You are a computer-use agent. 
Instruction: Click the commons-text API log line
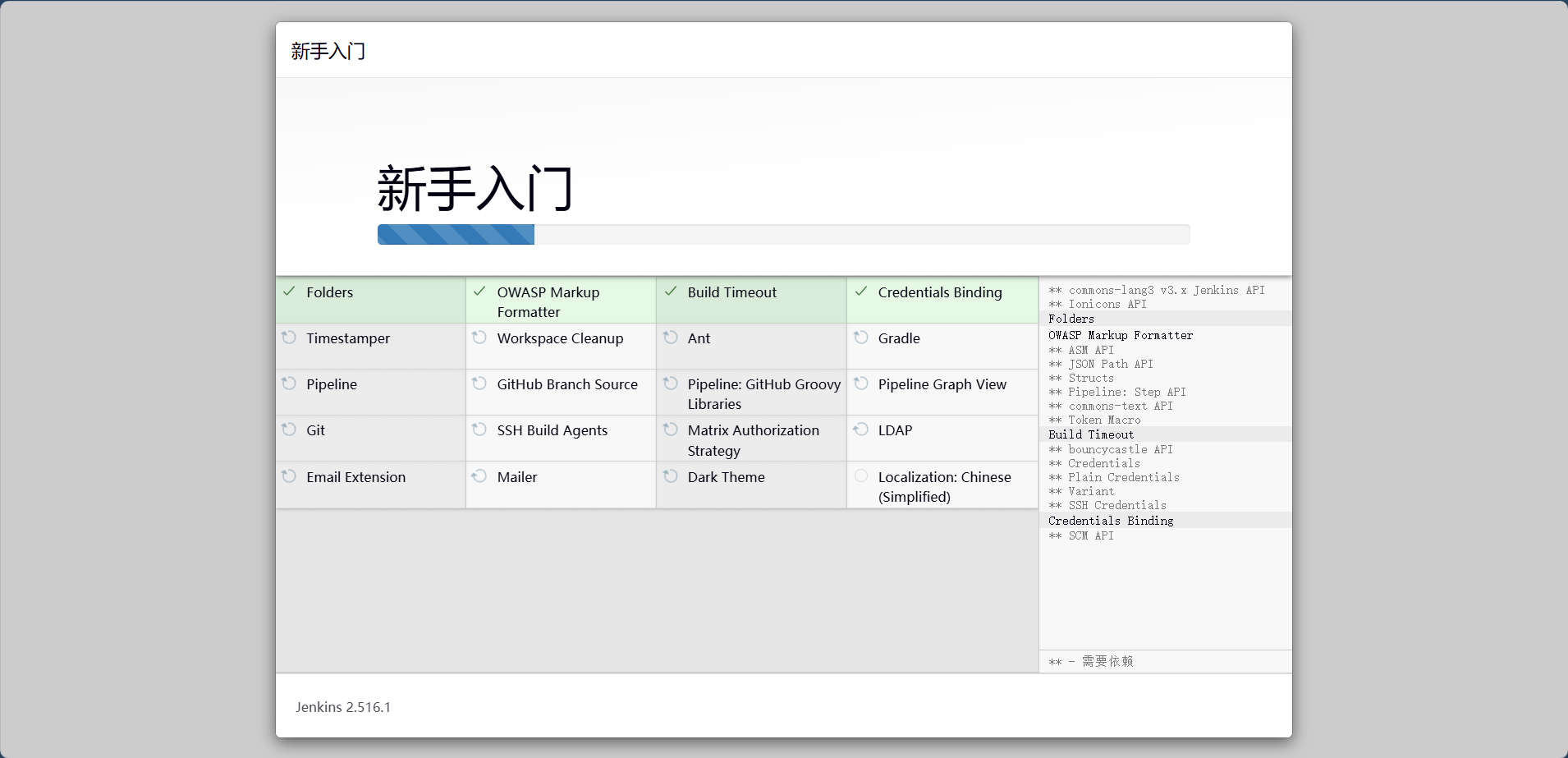1111,406
